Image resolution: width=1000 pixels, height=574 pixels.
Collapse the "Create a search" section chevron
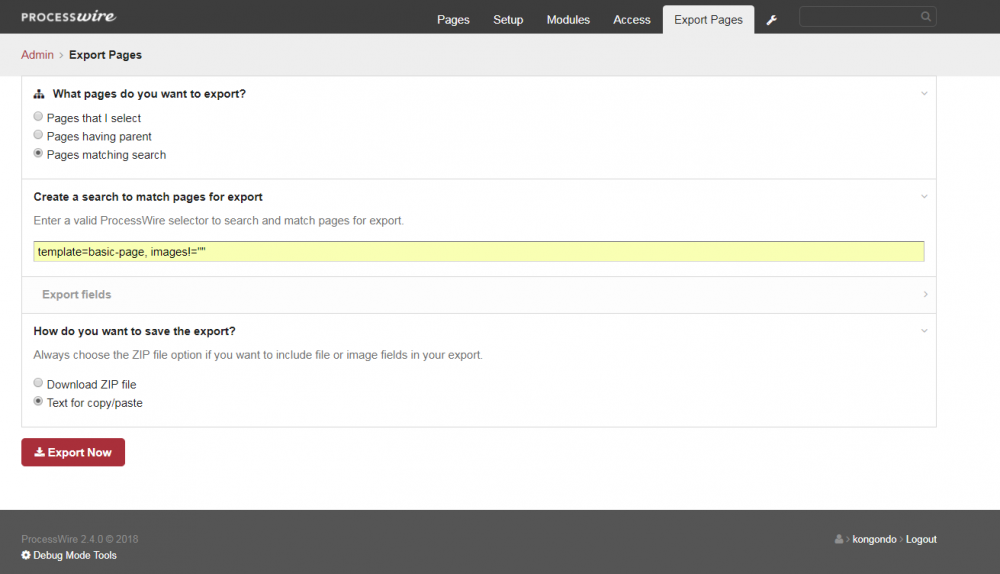(925, 197)
